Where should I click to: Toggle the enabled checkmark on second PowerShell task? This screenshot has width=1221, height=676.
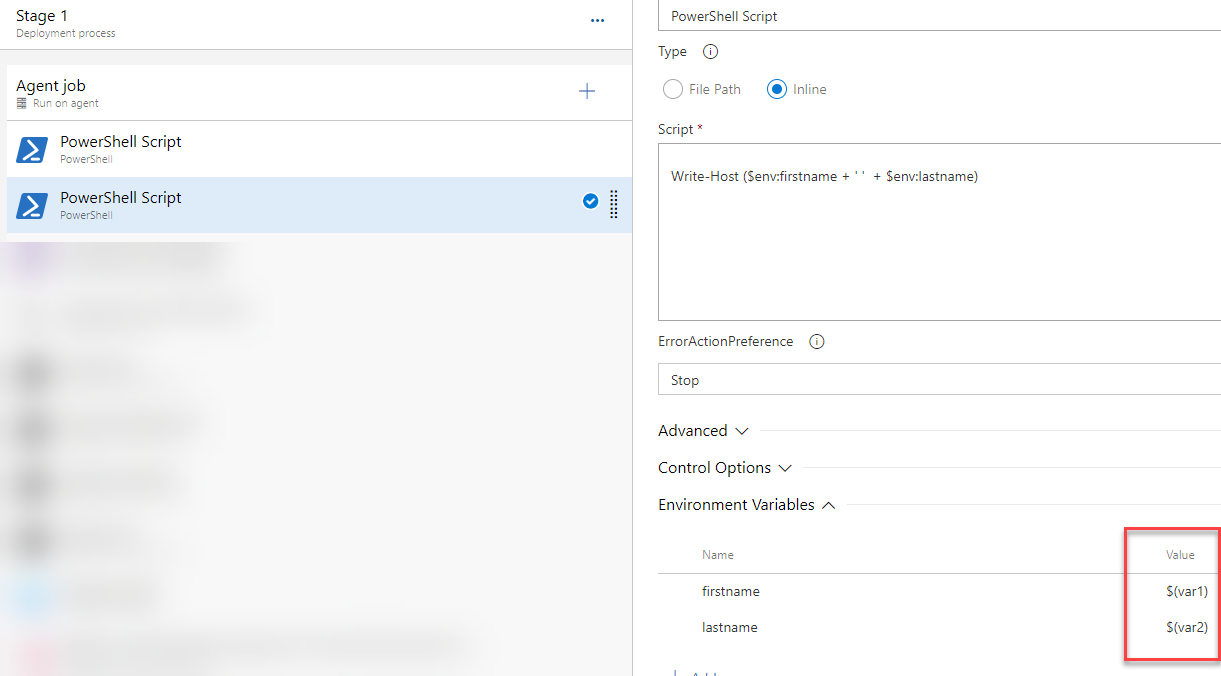(590, 200)
